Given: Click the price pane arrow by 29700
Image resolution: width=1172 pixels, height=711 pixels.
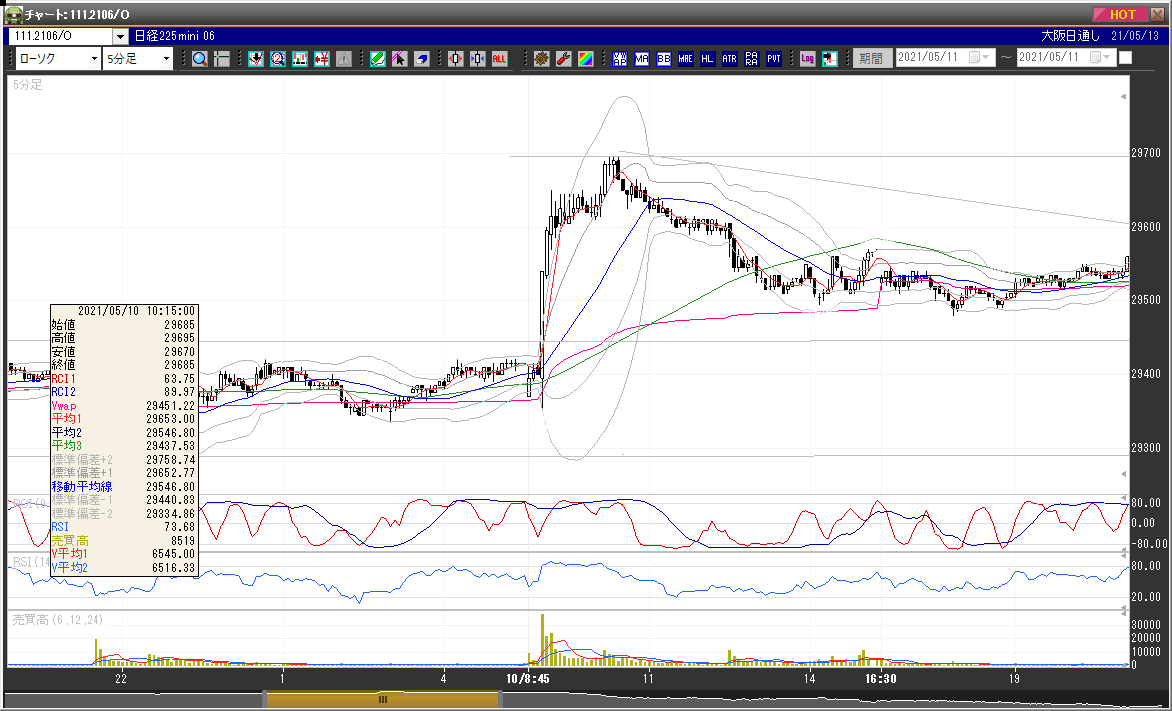Looking at the screenshot, I should tap(1123, 97).
